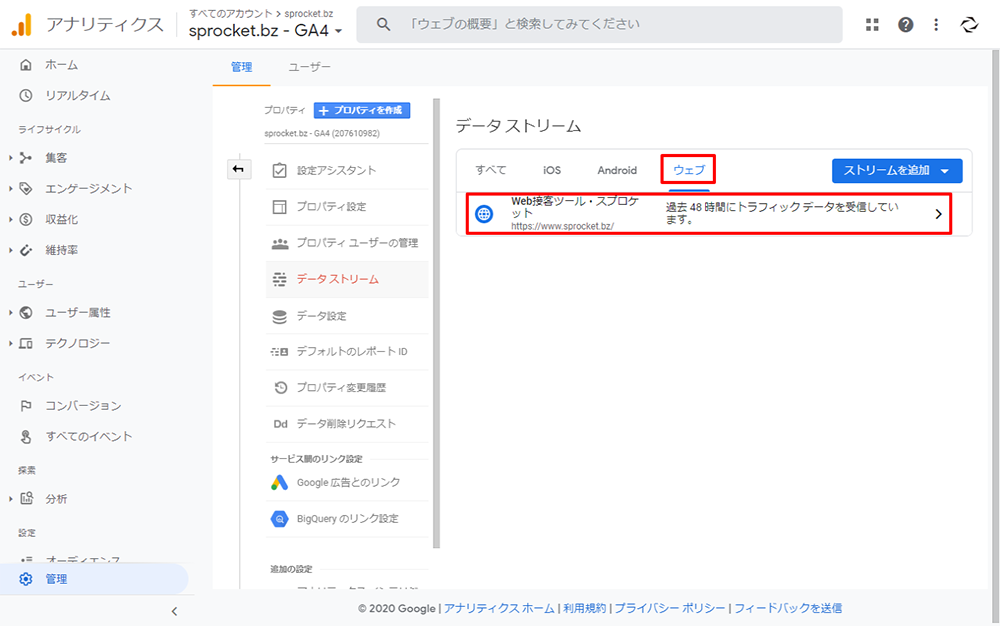Click the Analytics logo icon
Viewport: 1000px width, 626px height.
(22, 24)
